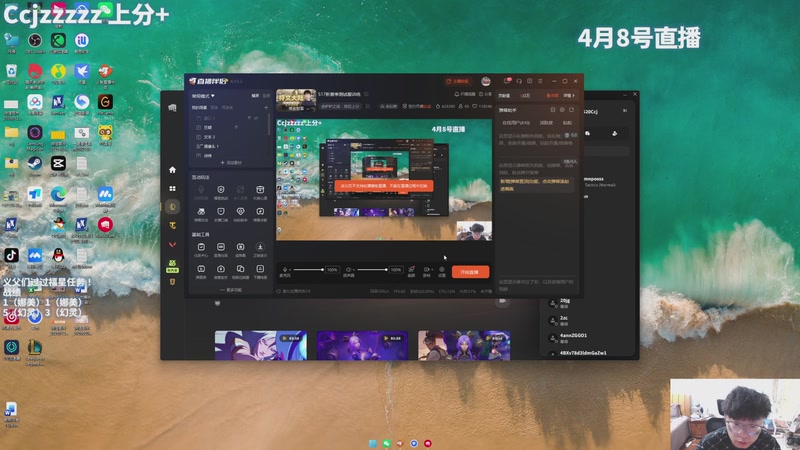800x450 pixels.
Task: Open the beauty effects icon beside the volume controls
Action: coord(411,271)
